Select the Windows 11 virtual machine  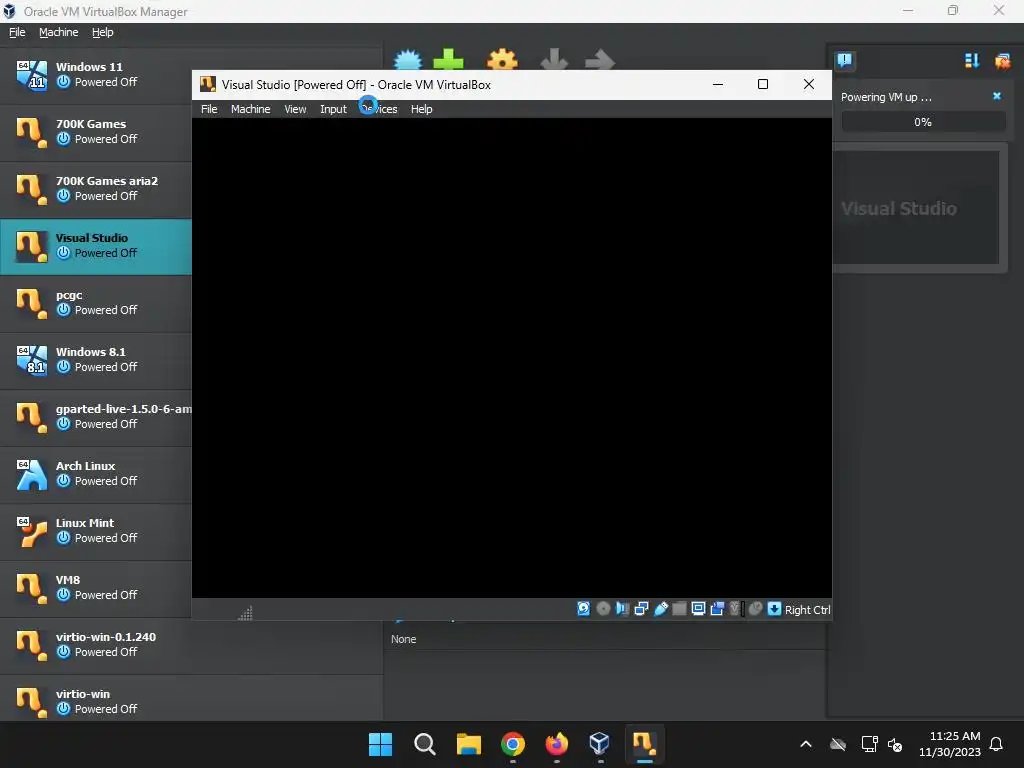(96, 75)
